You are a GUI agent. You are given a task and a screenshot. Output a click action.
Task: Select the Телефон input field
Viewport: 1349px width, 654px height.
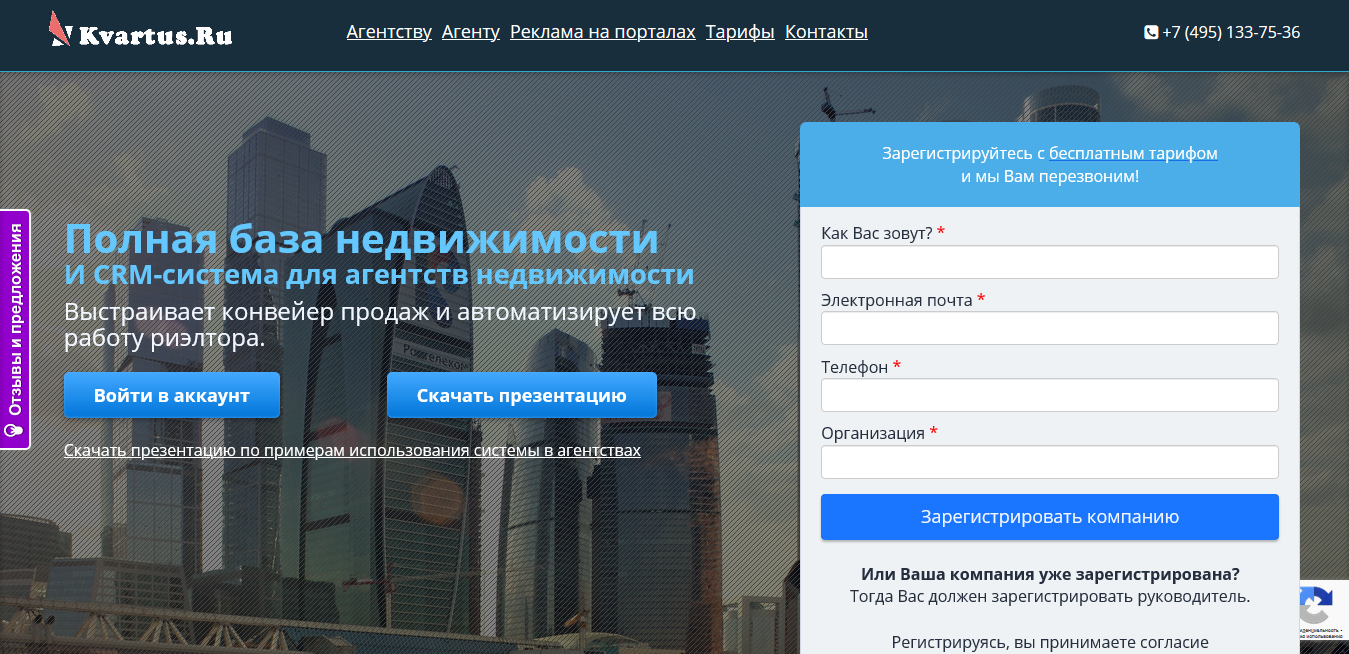point(1049,395)
